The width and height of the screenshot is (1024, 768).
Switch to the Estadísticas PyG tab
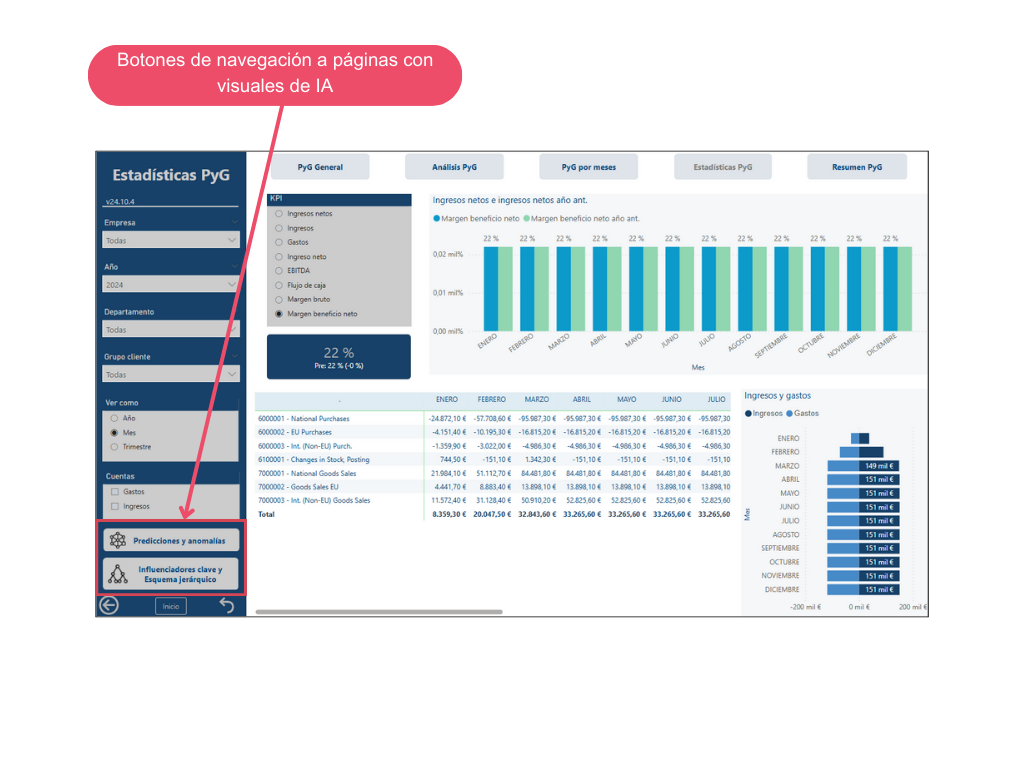[x=723, y=167]
